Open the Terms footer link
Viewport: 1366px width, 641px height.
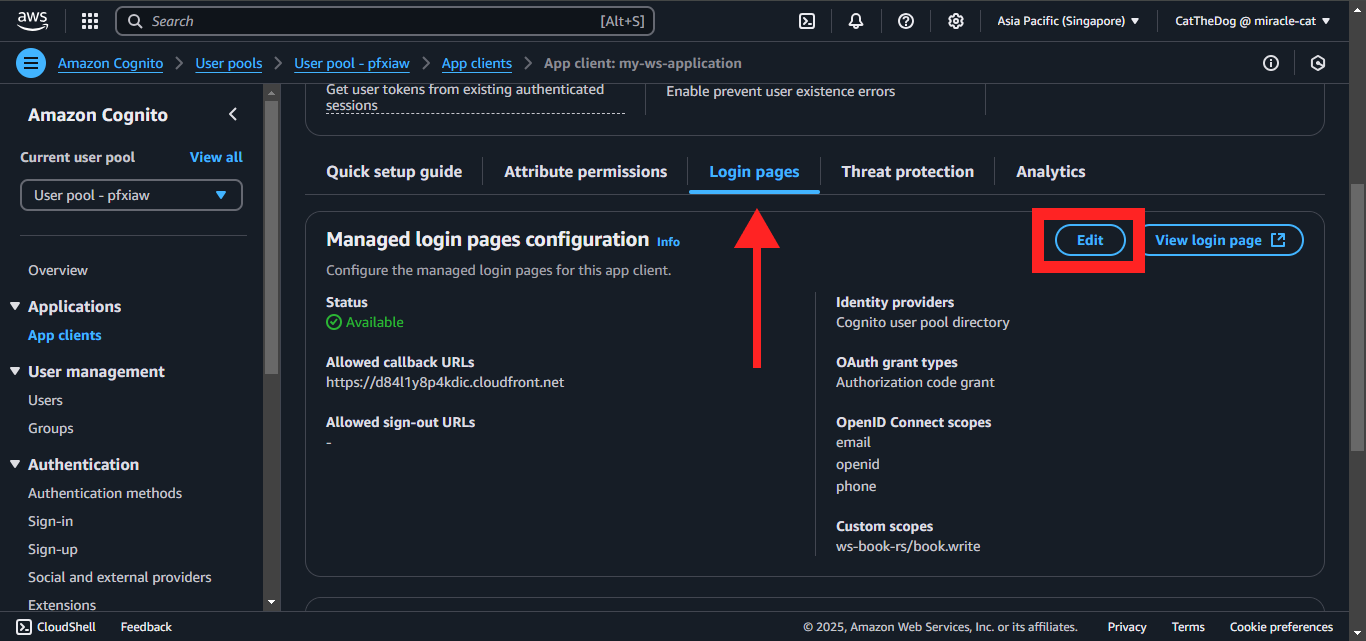coord(1188,627)
